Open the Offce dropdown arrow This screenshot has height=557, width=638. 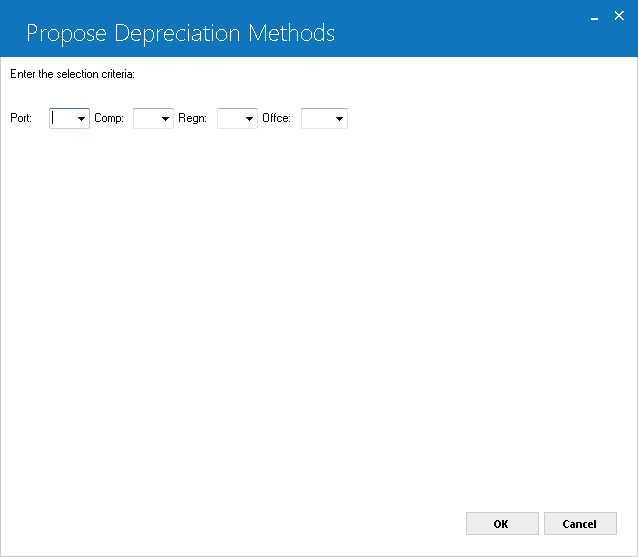tap(339, 119)
